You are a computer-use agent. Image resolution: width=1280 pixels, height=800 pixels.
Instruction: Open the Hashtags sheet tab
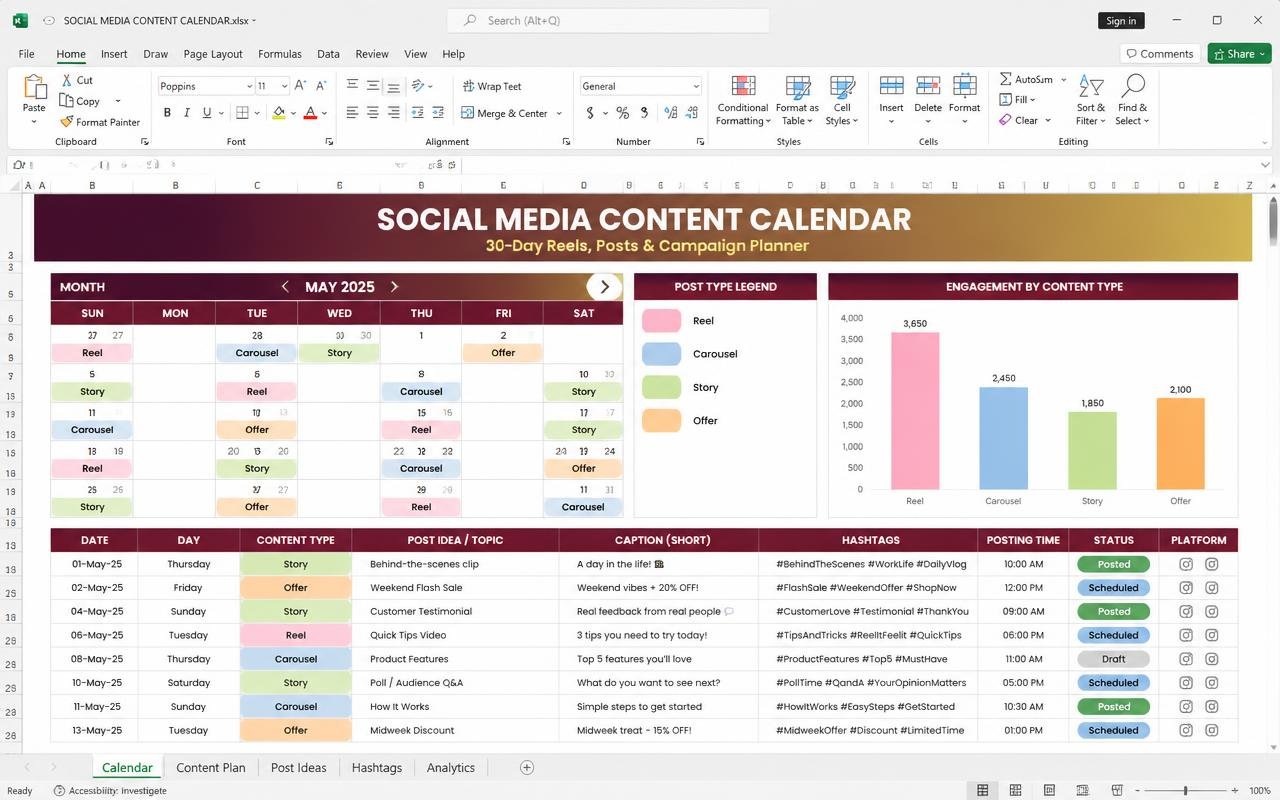(377, 767)
